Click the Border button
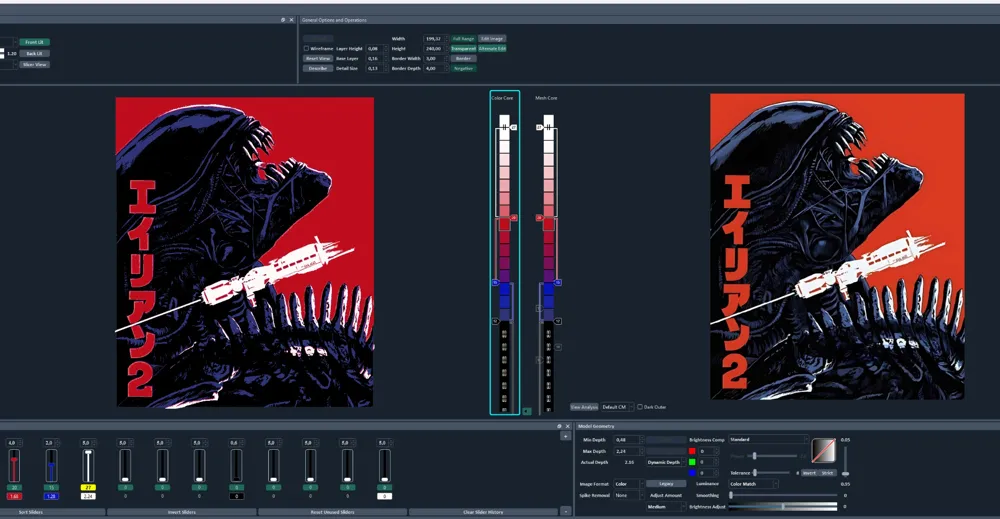Image resolution: width=1000 pixels, height=519 pixels. pyautogui.click(x=464, y=58)
